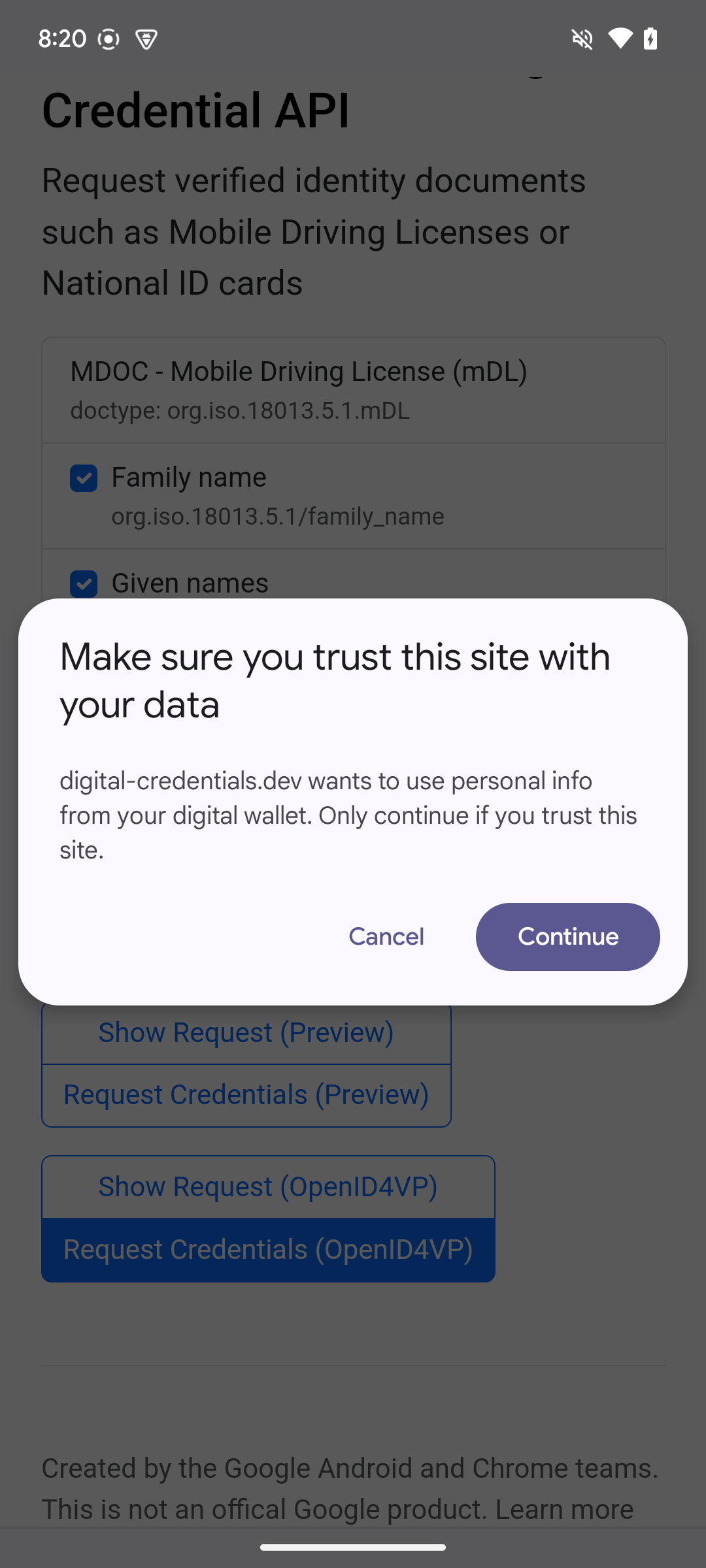Uncheck the Family name checkbox
The height and width of the screenshot is (1568, 706).
pyautogui.click(x=84, y=478)
